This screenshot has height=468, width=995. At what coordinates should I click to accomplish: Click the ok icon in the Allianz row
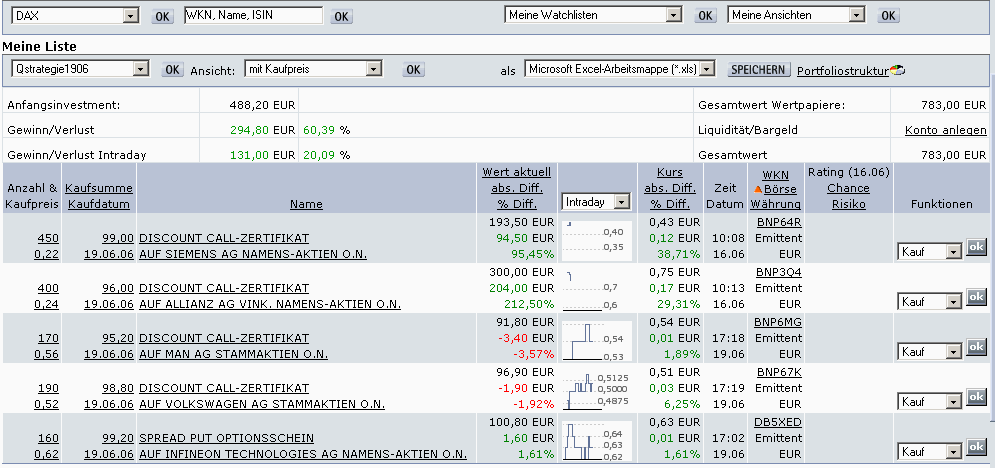coord(975,299)
